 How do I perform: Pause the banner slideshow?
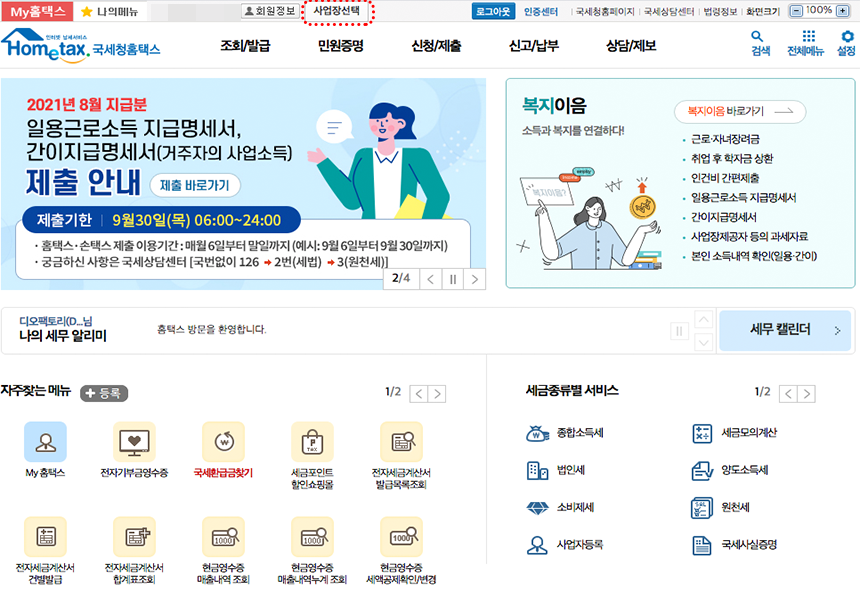(452, 279)
